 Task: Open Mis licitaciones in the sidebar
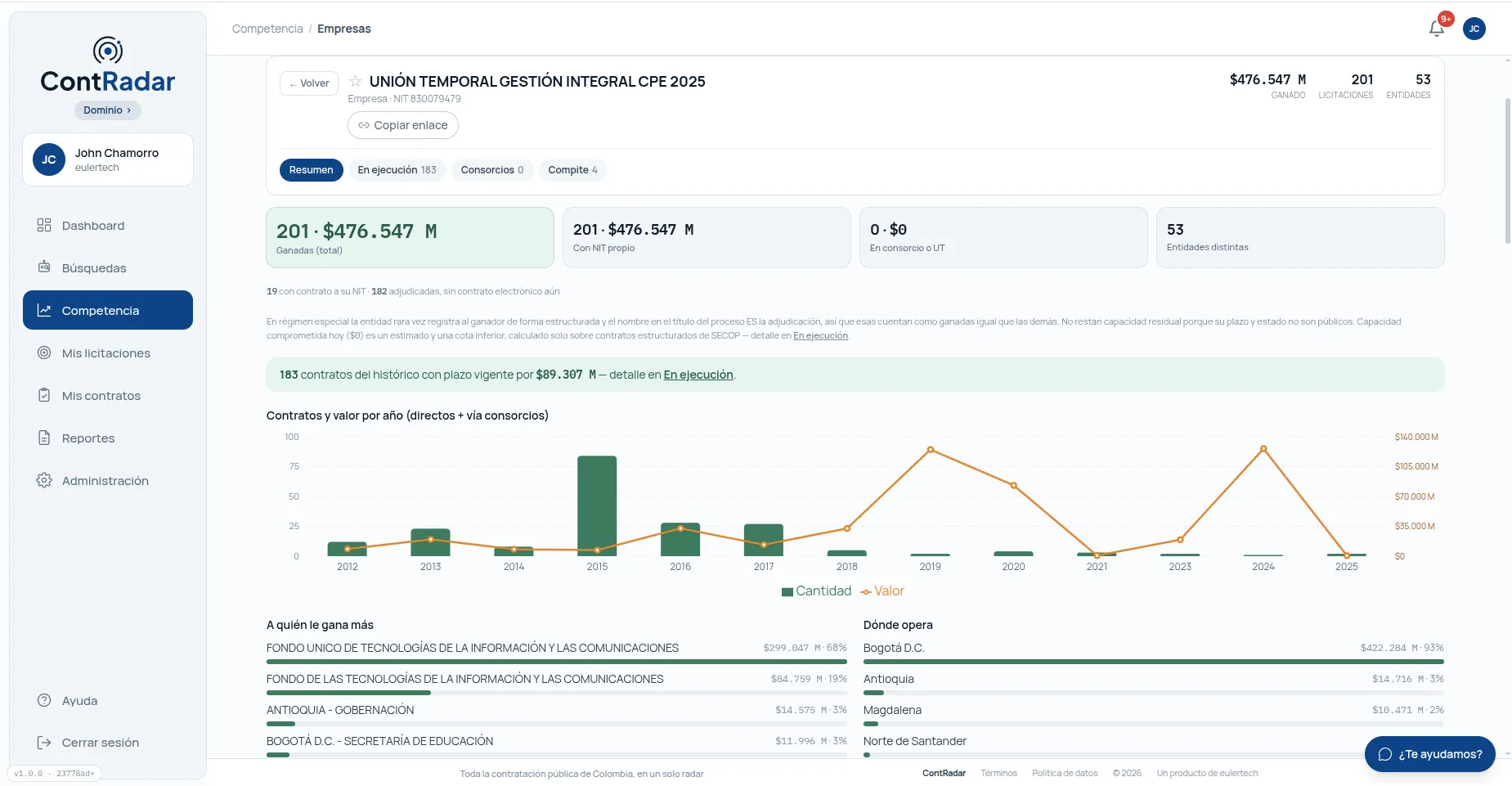[x=108, y=353]
